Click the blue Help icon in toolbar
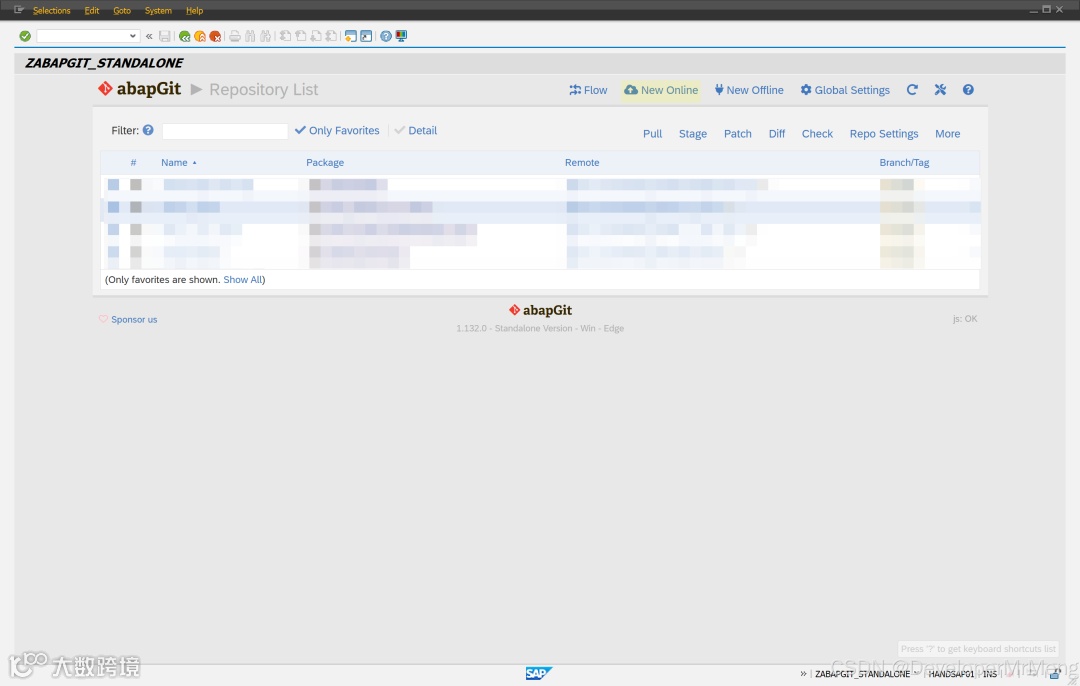This screenshot has width=1080, height=686. (386, 36)
